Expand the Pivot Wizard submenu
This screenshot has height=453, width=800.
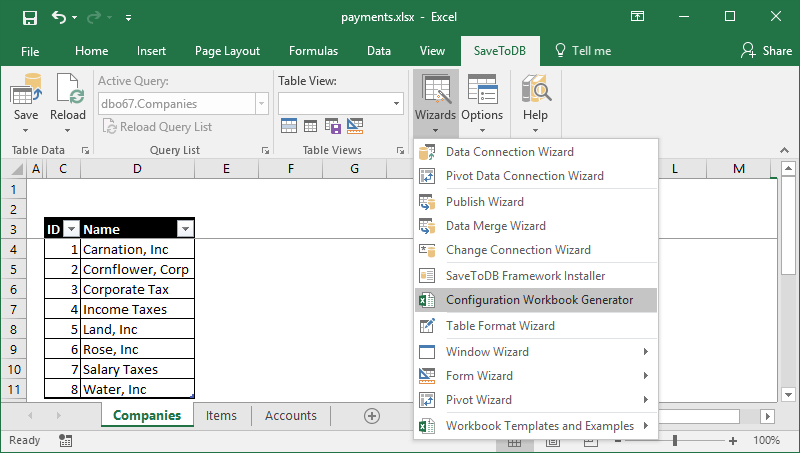coord(536,400)
